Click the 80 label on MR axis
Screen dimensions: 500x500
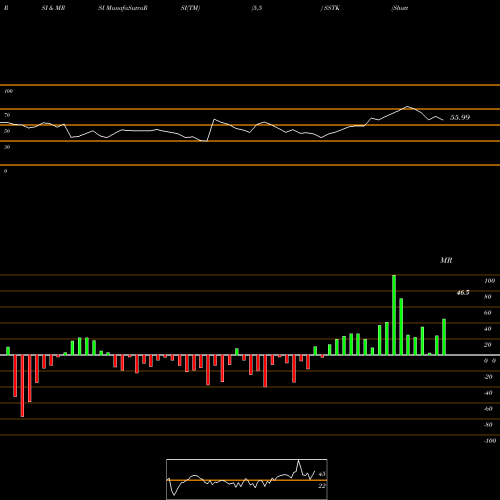[488, 297]
